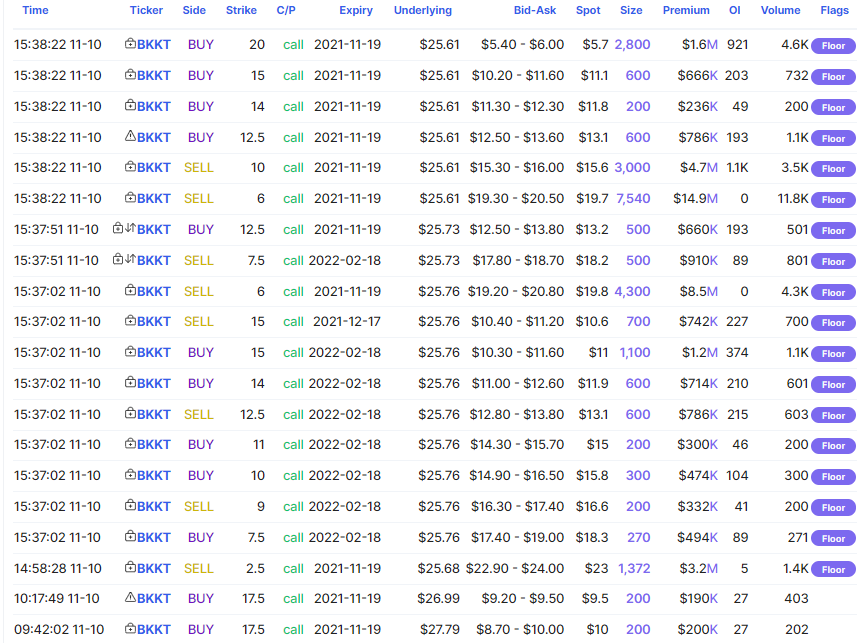Viewport: 857px width, 643px height.
Task: Click the Underlying column header
Action: pyautogui.click(x=422, y=10)
